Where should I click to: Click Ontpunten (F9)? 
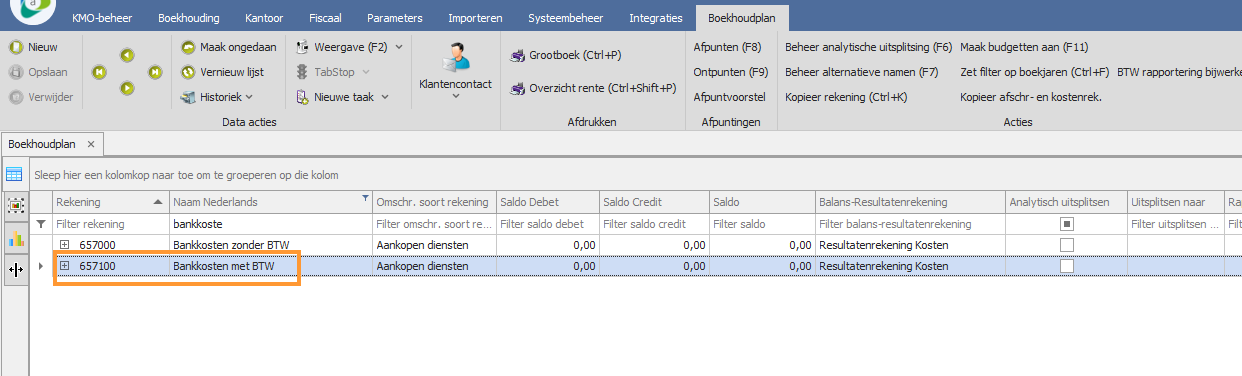click(730, 72)
